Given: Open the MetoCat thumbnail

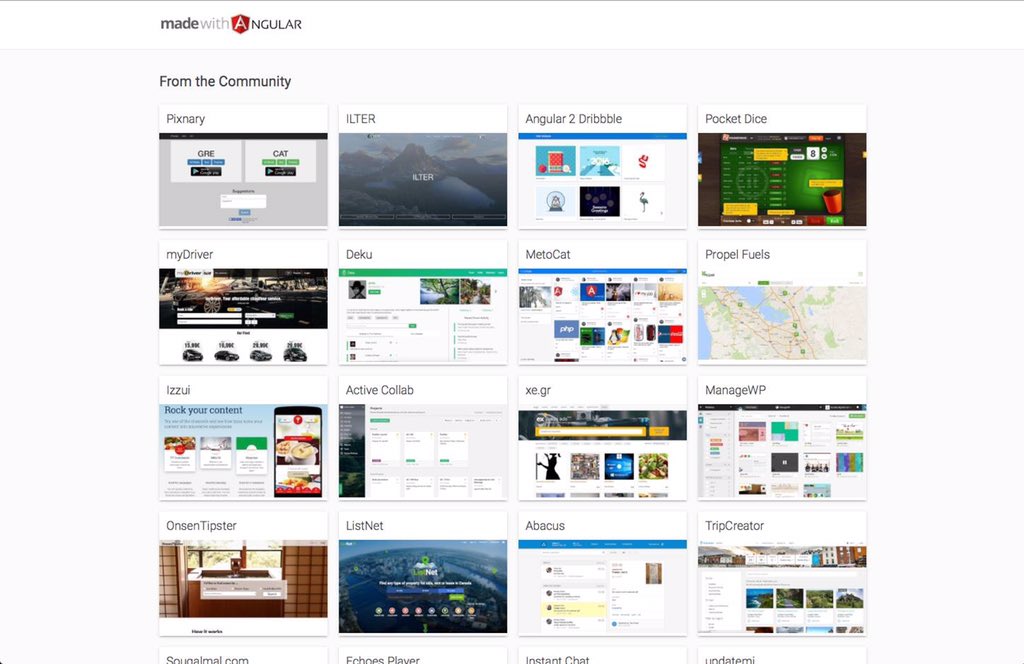Looking at the screenshot, I should pyautogui.click(x=602, y=315).
